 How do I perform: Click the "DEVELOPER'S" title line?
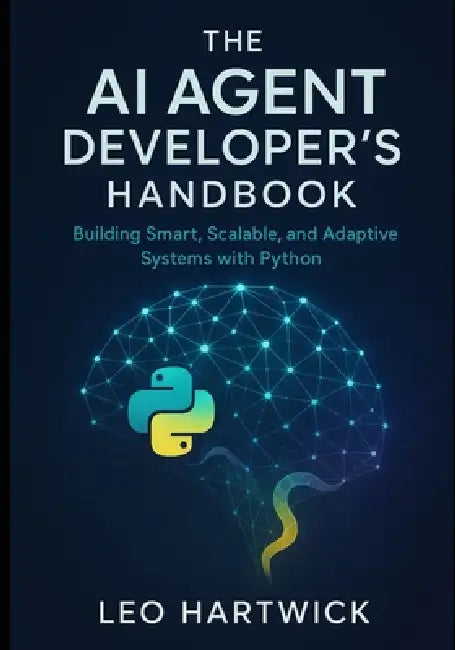tap(234, 146)
